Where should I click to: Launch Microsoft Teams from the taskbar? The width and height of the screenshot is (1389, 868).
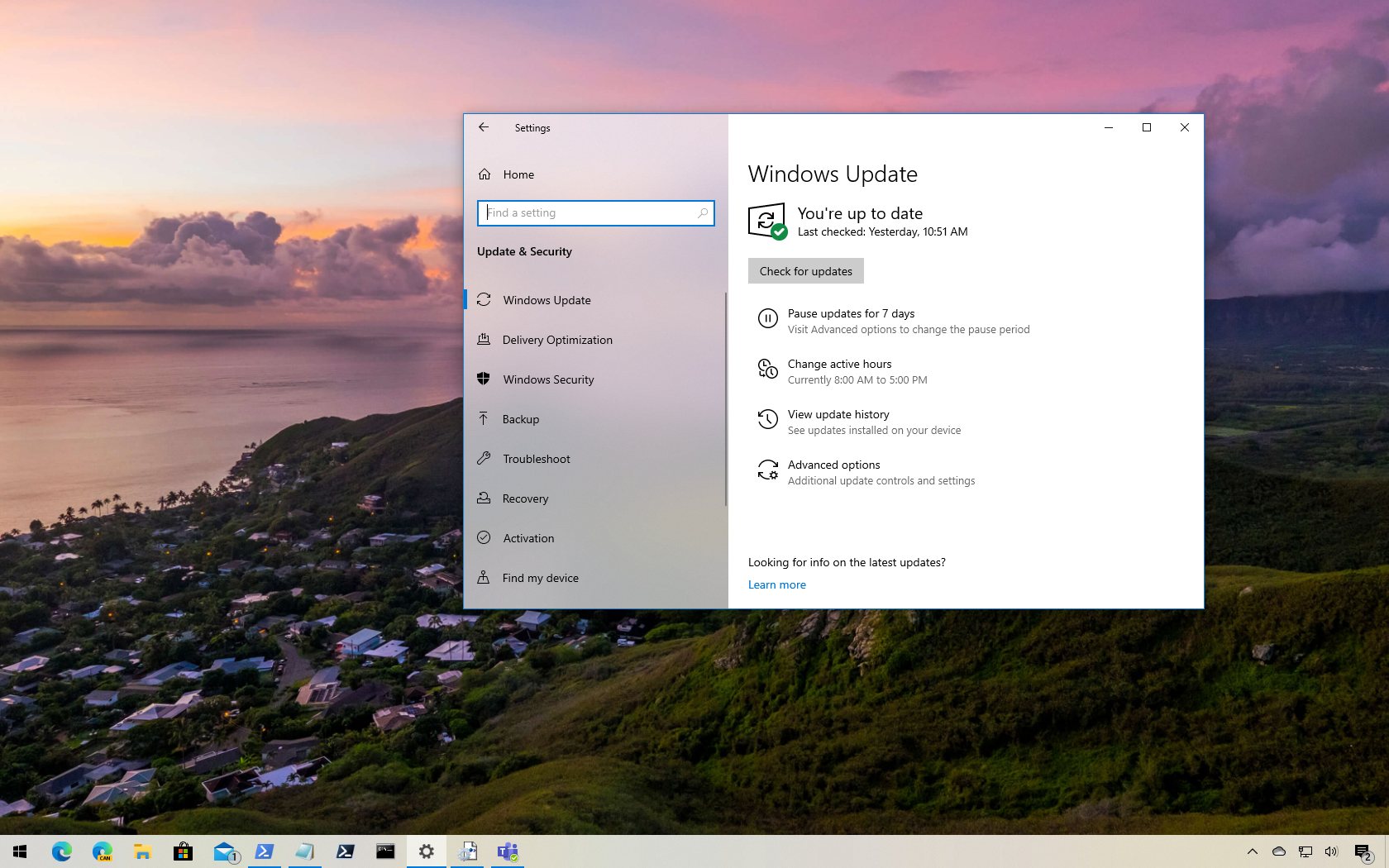(507, 851)
